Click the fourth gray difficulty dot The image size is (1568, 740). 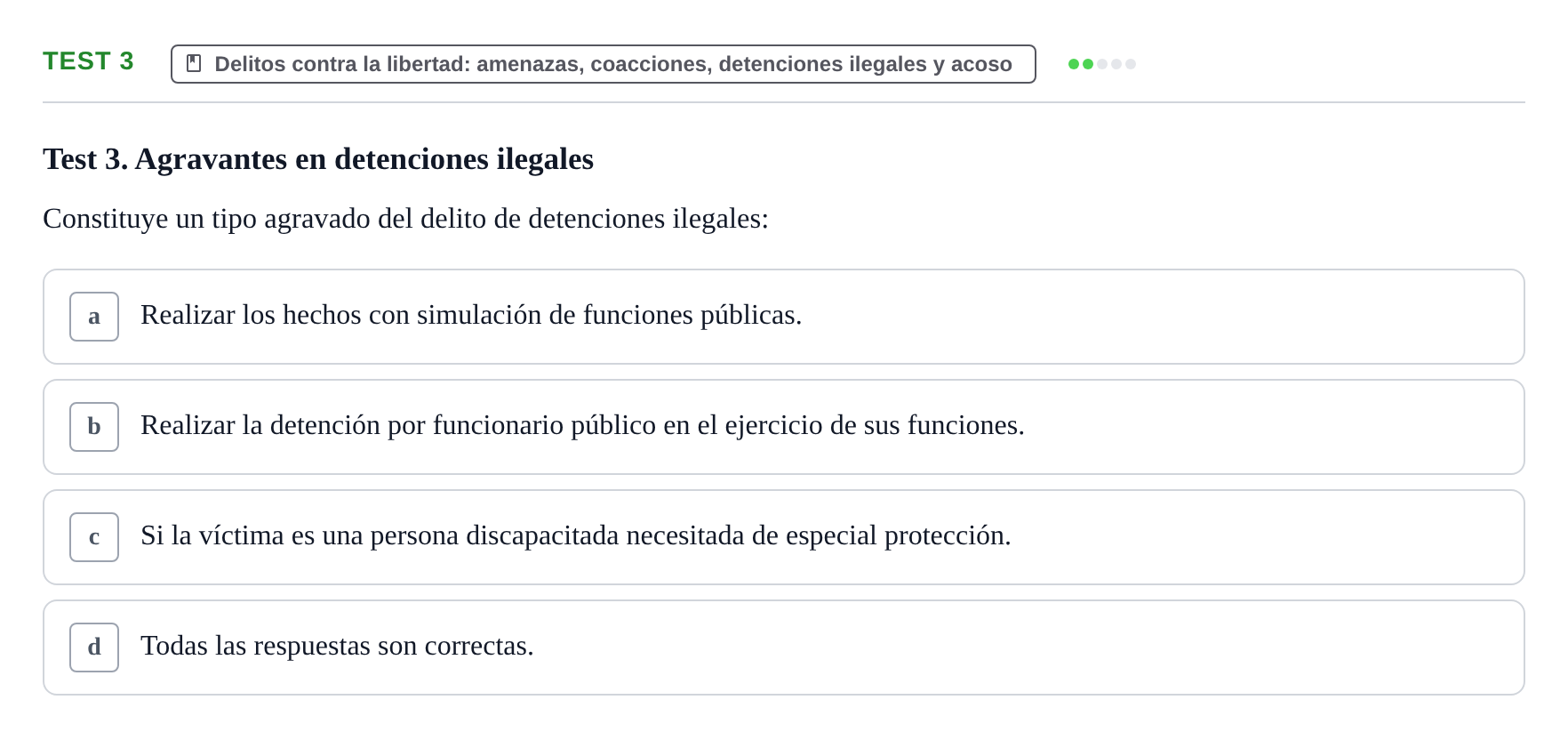(1116, 64)
